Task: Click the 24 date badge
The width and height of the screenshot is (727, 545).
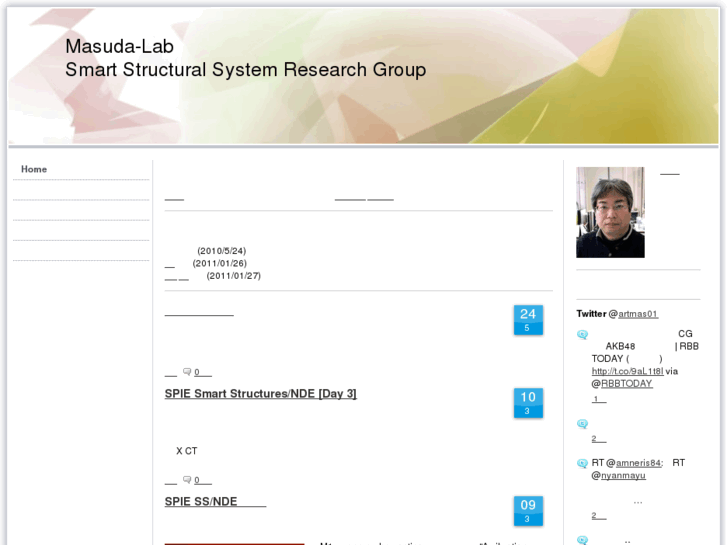Action: pos(528,320)
